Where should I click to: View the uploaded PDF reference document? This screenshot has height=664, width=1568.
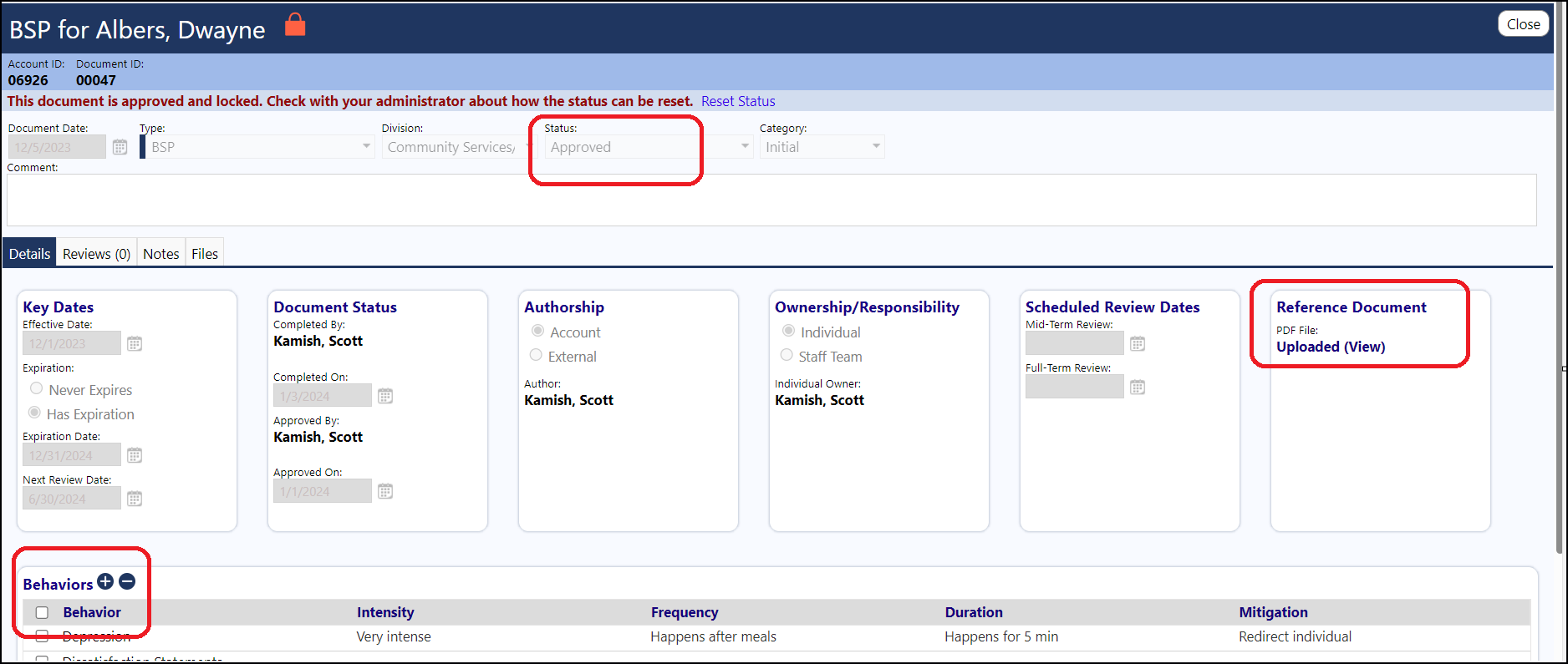click(x=1331, y=347)
